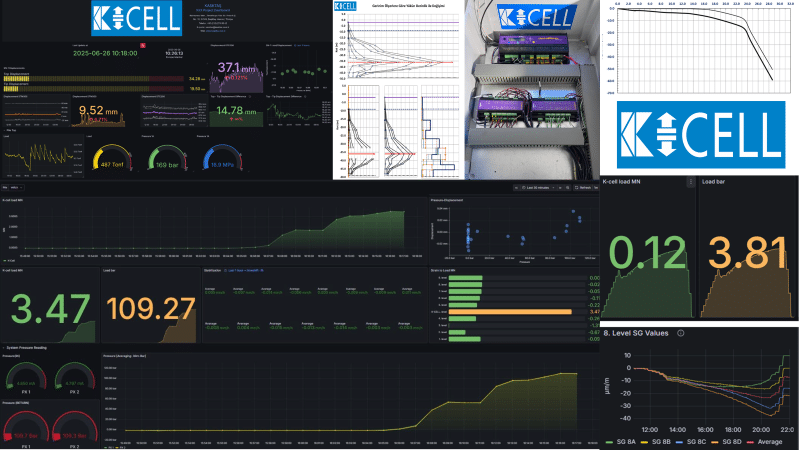Viewport: 800px width, 450px height.
Task: Toggle the K-Cell legend entry under the load chart
Action: click(9, 261)
